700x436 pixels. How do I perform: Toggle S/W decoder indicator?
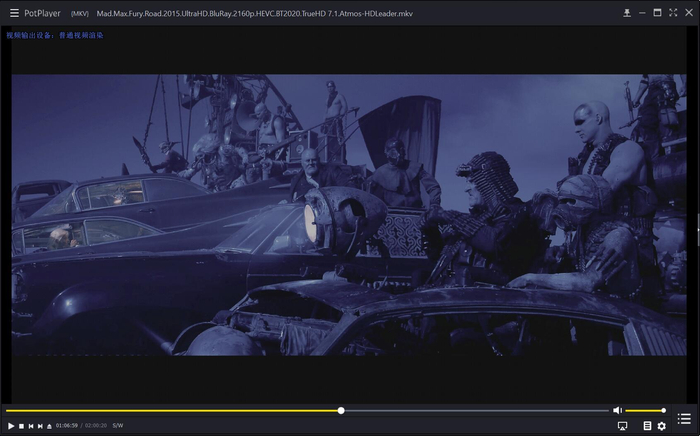click(x=118, y=426)
